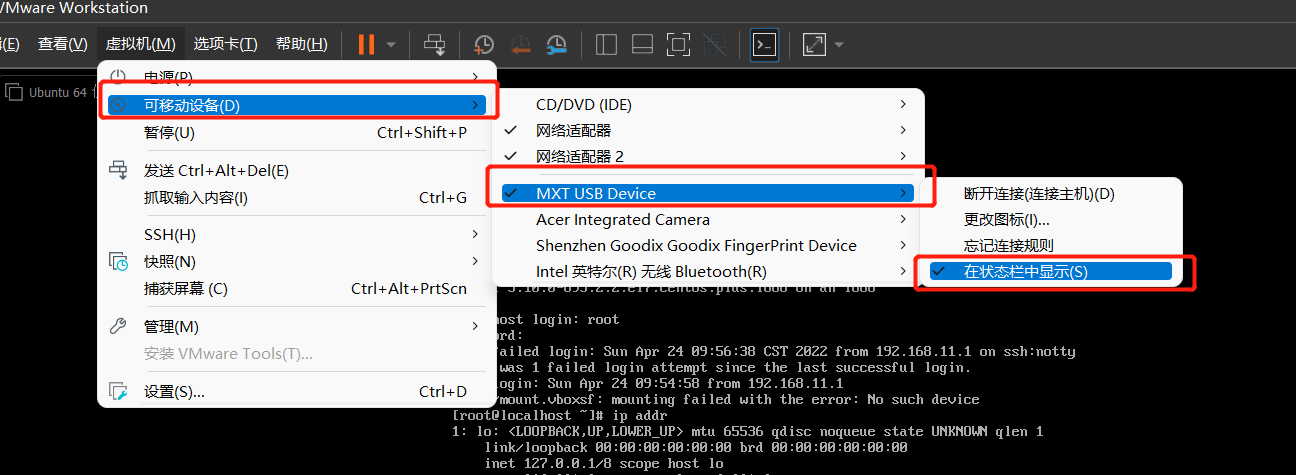This screenshot has height=475, width=1296.
Task: Open Acer Integrated Camera submenu
Action: pos(707,220)
